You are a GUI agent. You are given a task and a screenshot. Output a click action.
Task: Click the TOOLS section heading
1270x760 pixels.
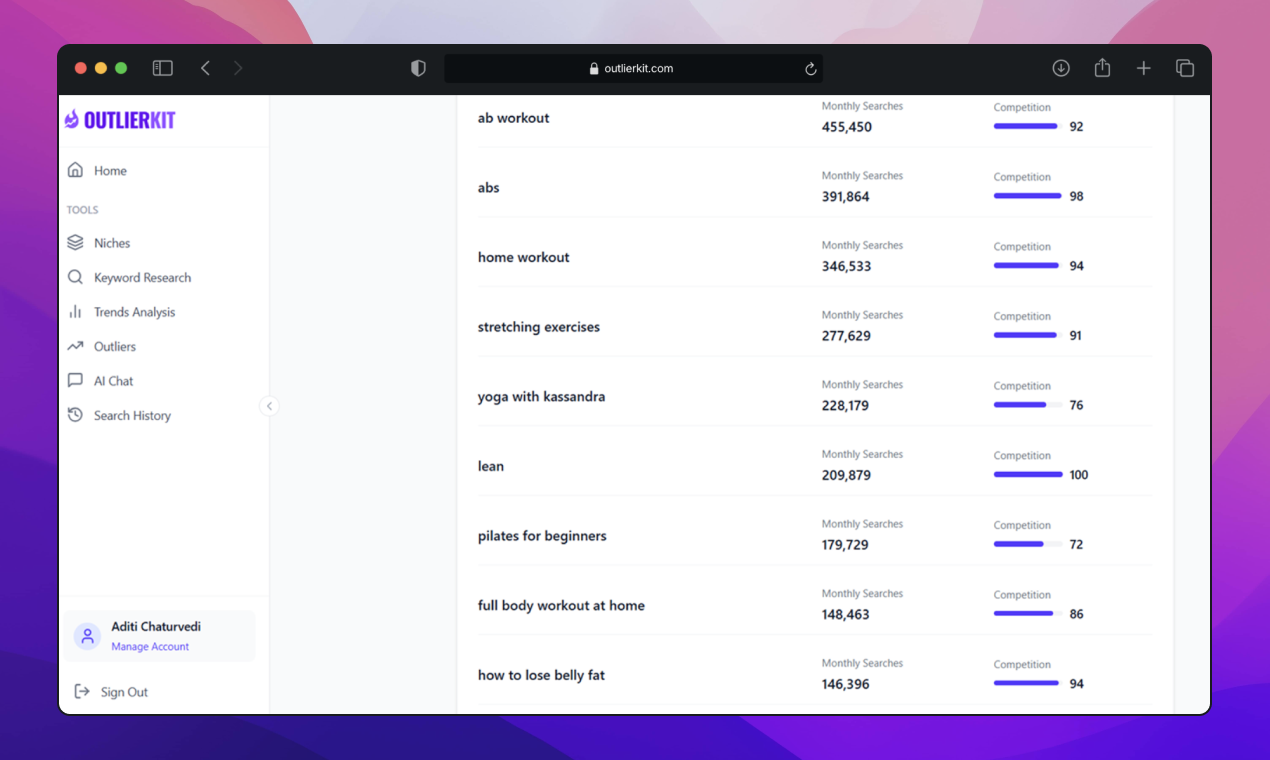tap(82, 210)
